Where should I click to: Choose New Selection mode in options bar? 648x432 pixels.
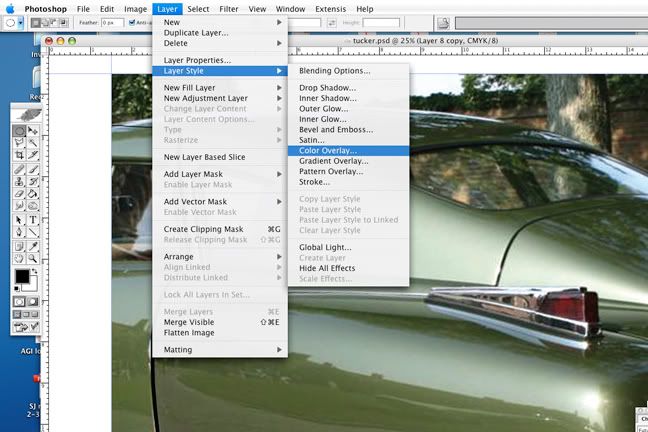(36, 23)
